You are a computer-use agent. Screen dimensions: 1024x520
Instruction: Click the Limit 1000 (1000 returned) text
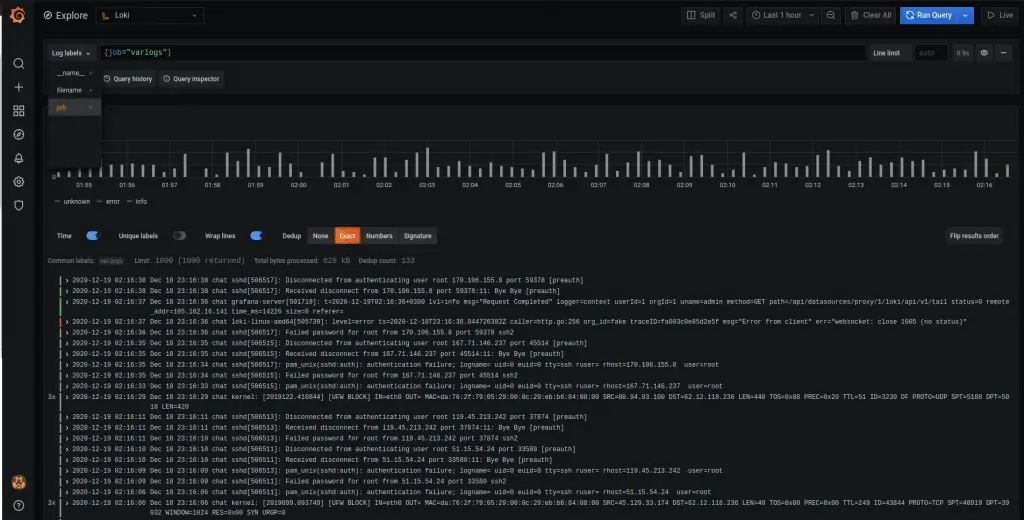coord(189,261)
